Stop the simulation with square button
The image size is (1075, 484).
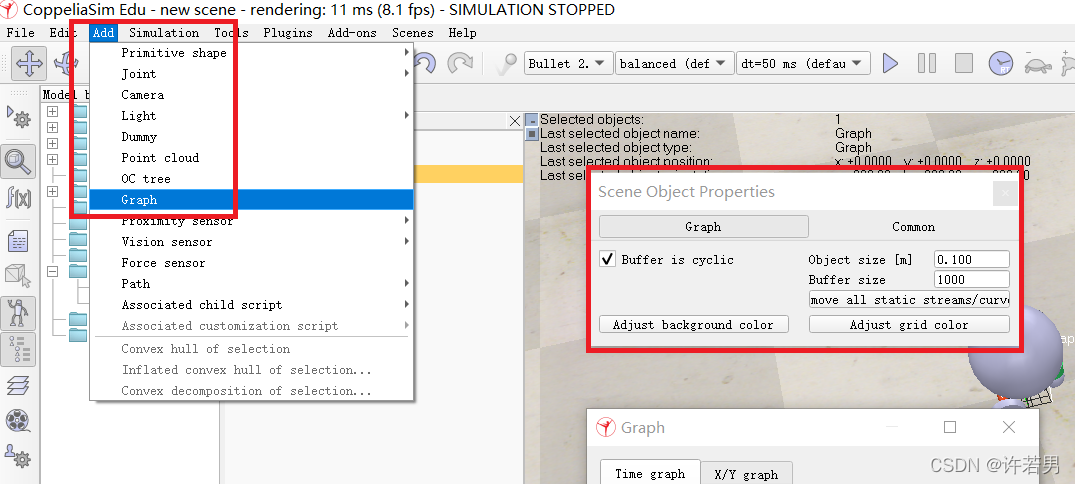[x=964, y=64]
